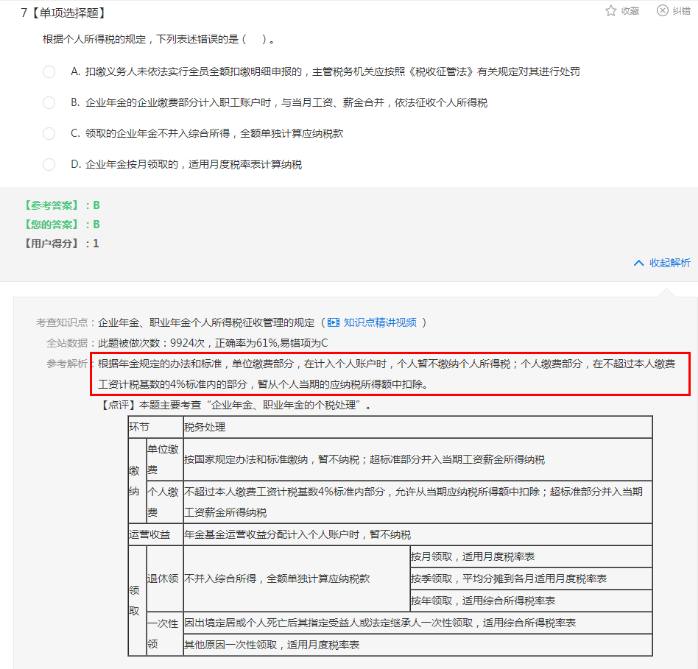Click the 【参考答案】：B line
The image size is (698, 669).
click(61, 205)
